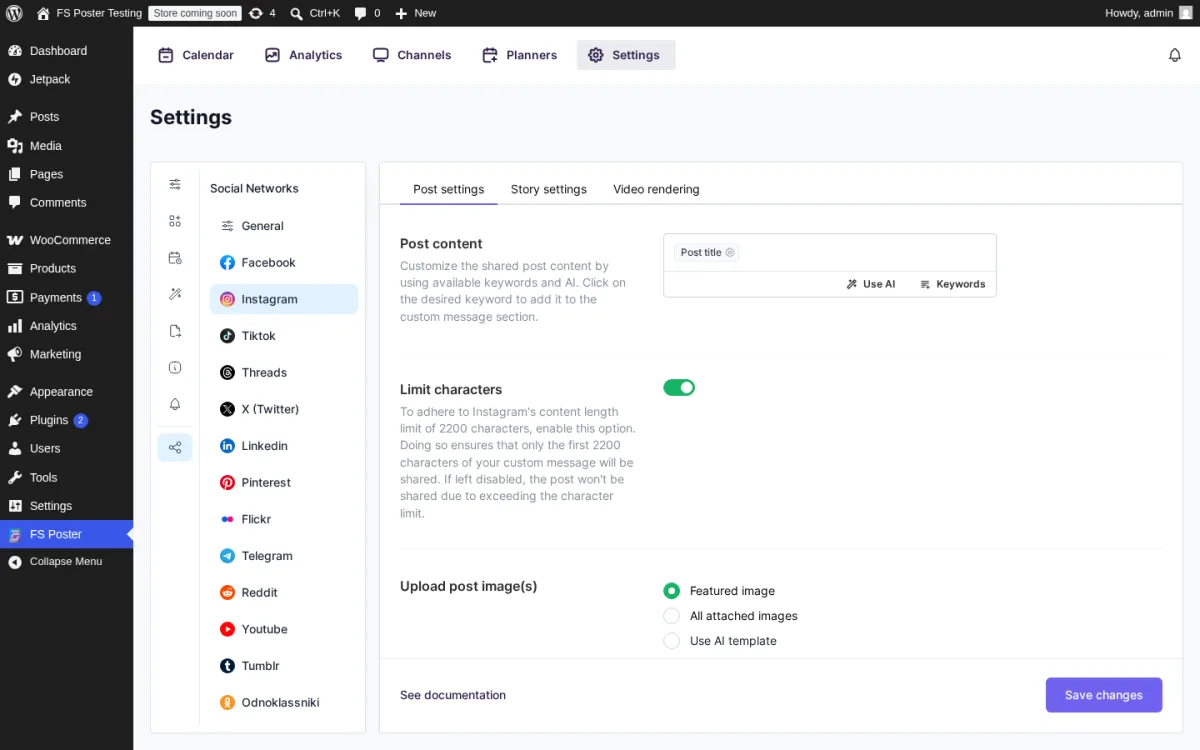Open WooCommerce in WordPress menu
The width and height of the screenshot is (1200, 750).
coord(66,240)
